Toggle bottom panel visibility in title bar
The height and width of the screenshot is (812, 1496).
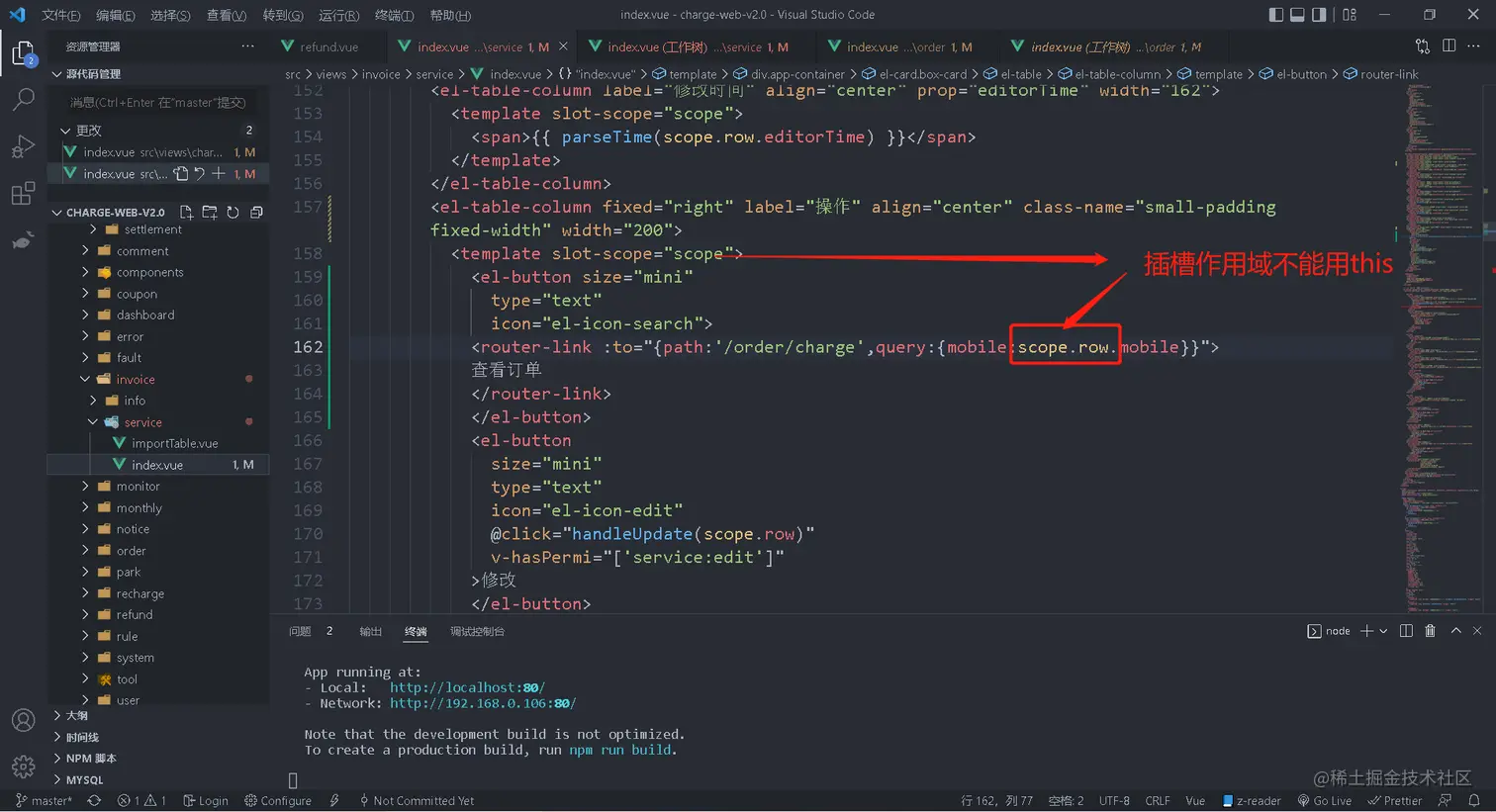(x=1297, y=15)
